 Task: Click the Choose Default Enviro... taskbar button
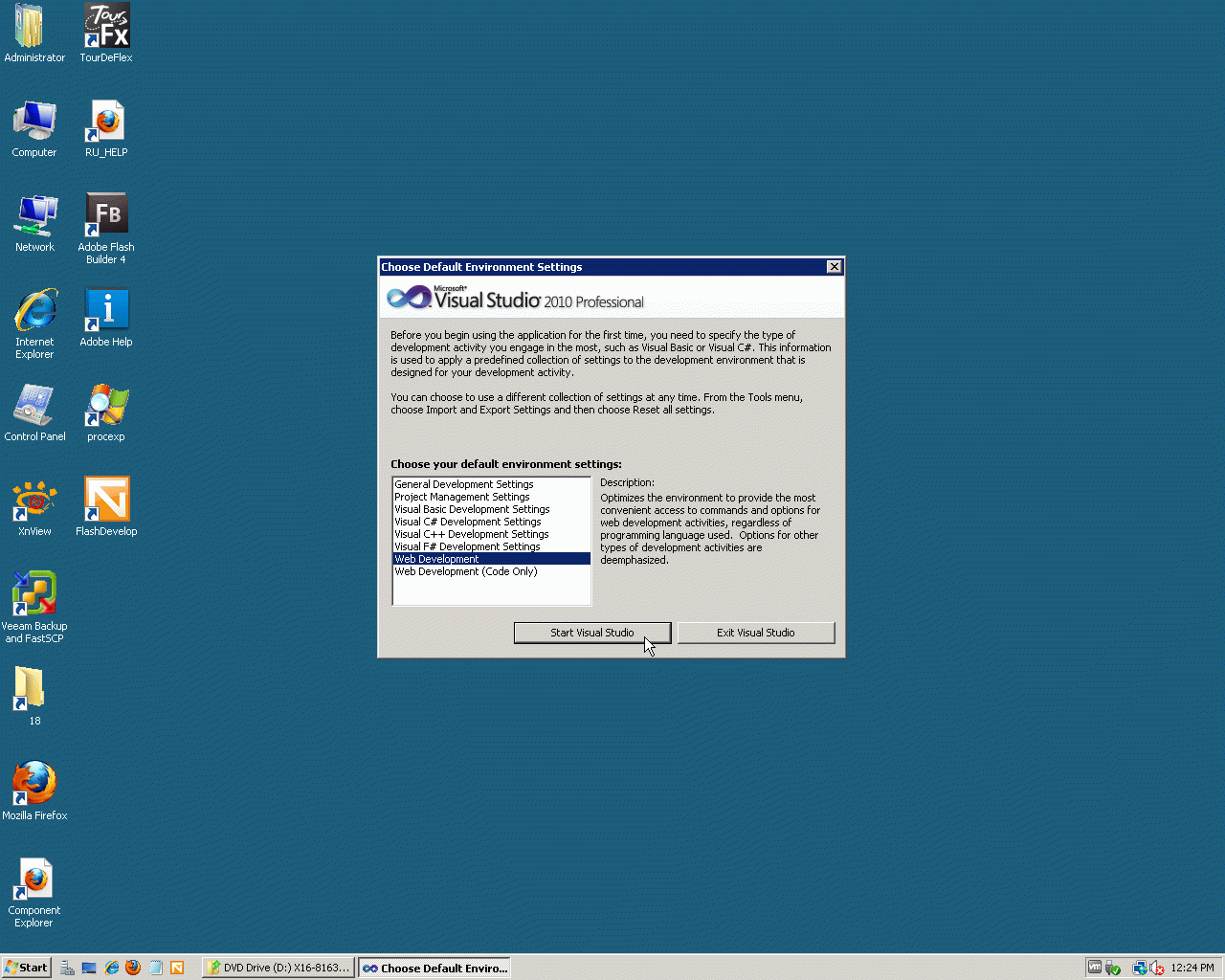[x=434, y=968]
